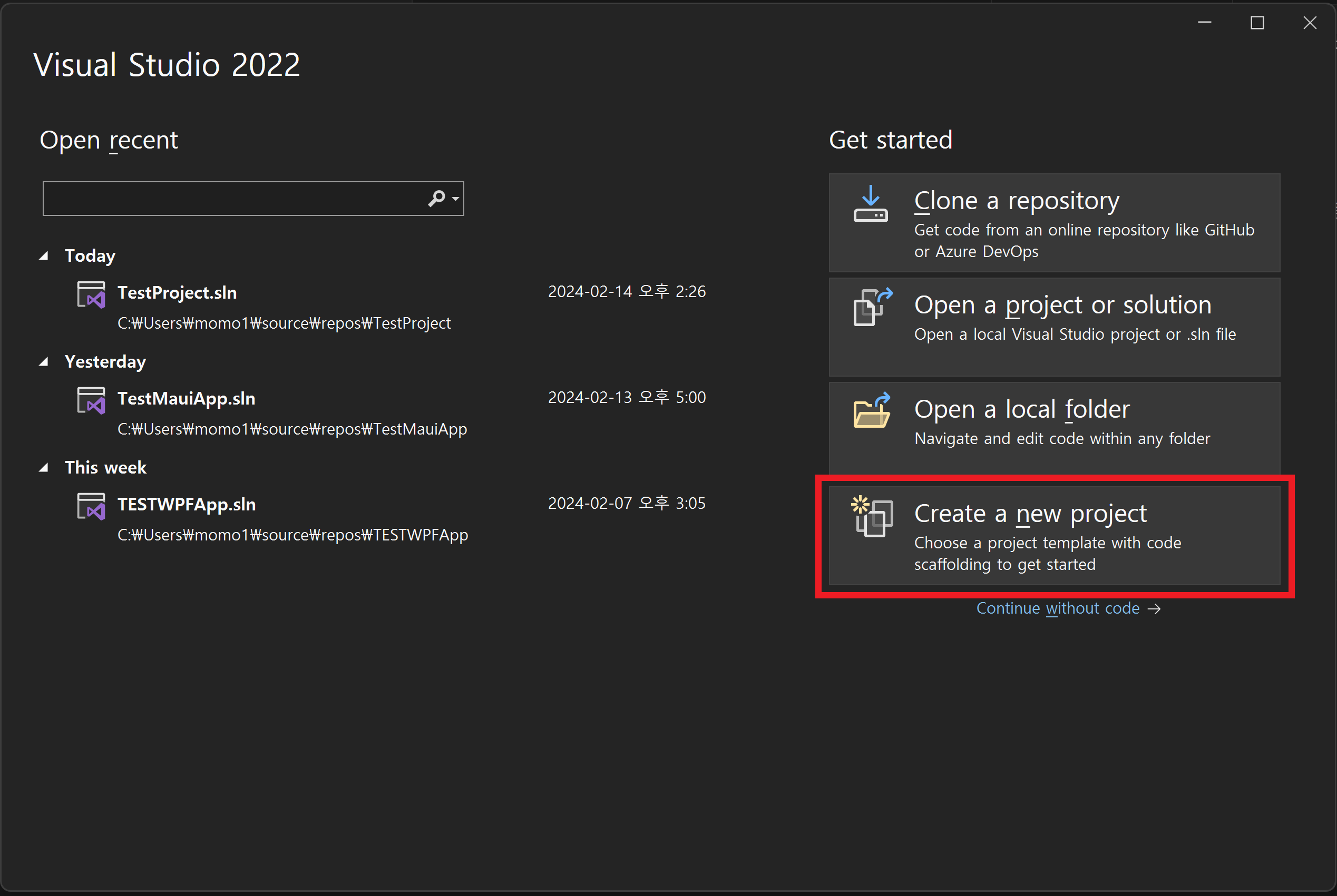Click the magnifier icon in the search box
The image size is (1337, 896).
click(436, 198)
